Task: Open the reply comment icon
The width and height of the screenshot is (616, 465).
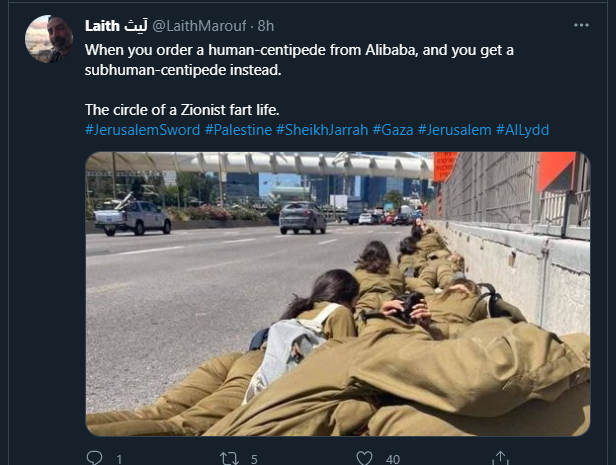Action: pyautogui.click(x=94, y=458)
